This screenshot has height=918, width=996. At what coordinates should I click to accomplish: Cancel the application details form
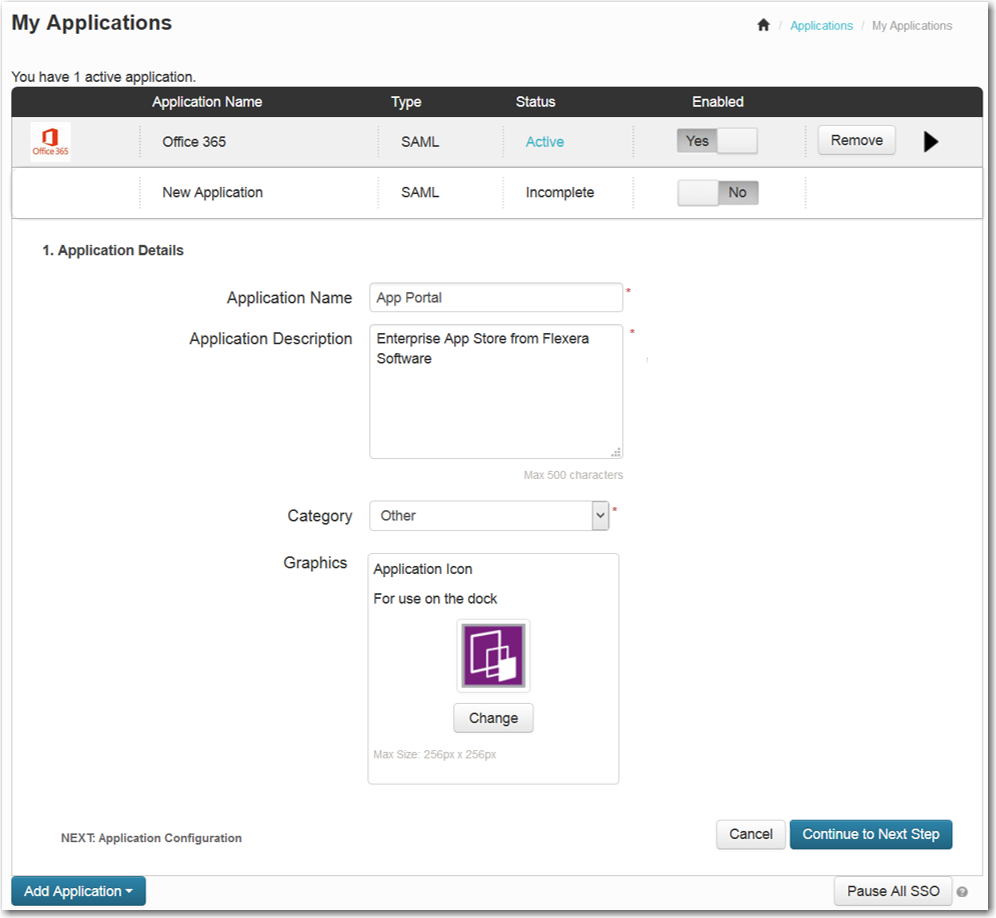coord(750,834)
